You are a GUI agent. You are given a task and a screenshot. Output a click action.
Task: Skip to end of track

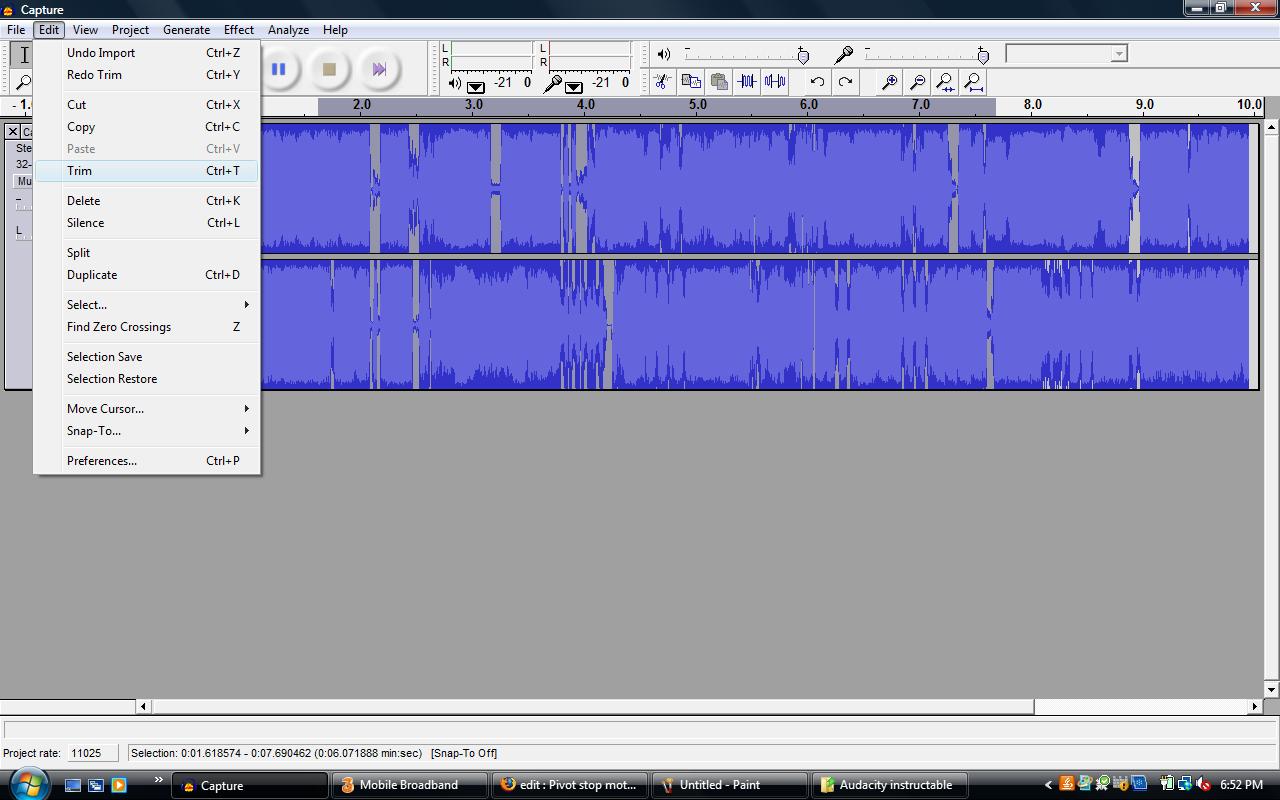click(x=379, y=69)
